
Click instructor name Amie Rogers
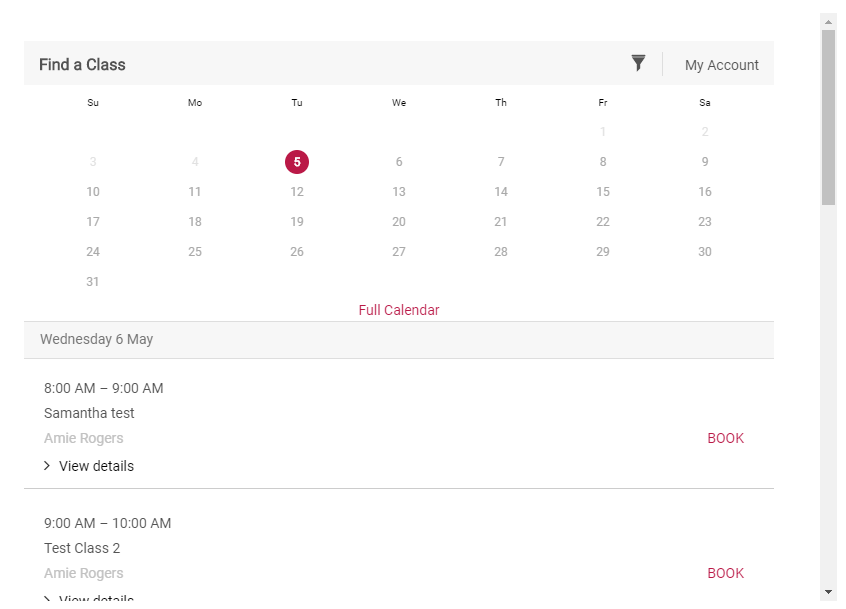83,438
